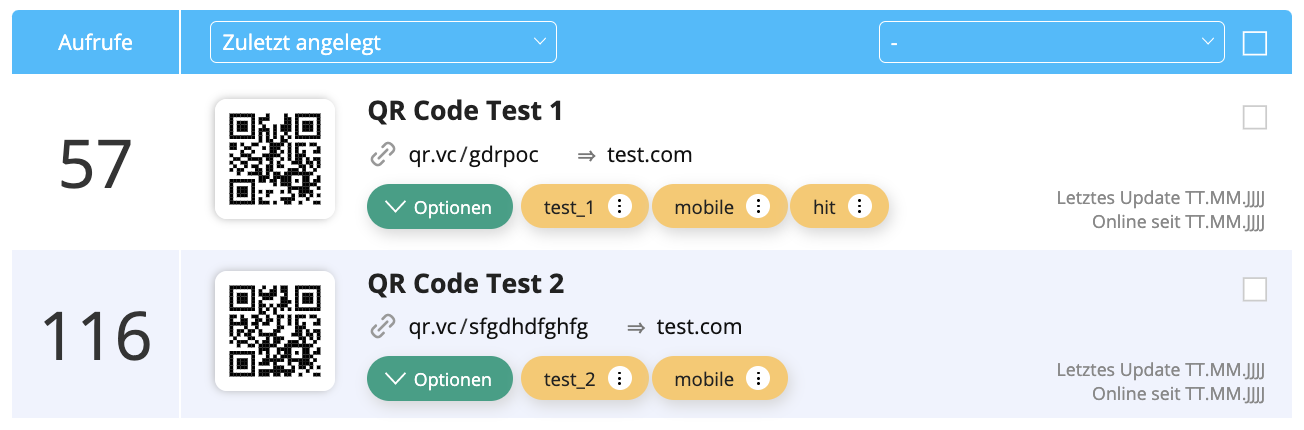Tick the select-all checkbox in header
The width and height of the screenshot is (1304, 430).
(1254, 43)
